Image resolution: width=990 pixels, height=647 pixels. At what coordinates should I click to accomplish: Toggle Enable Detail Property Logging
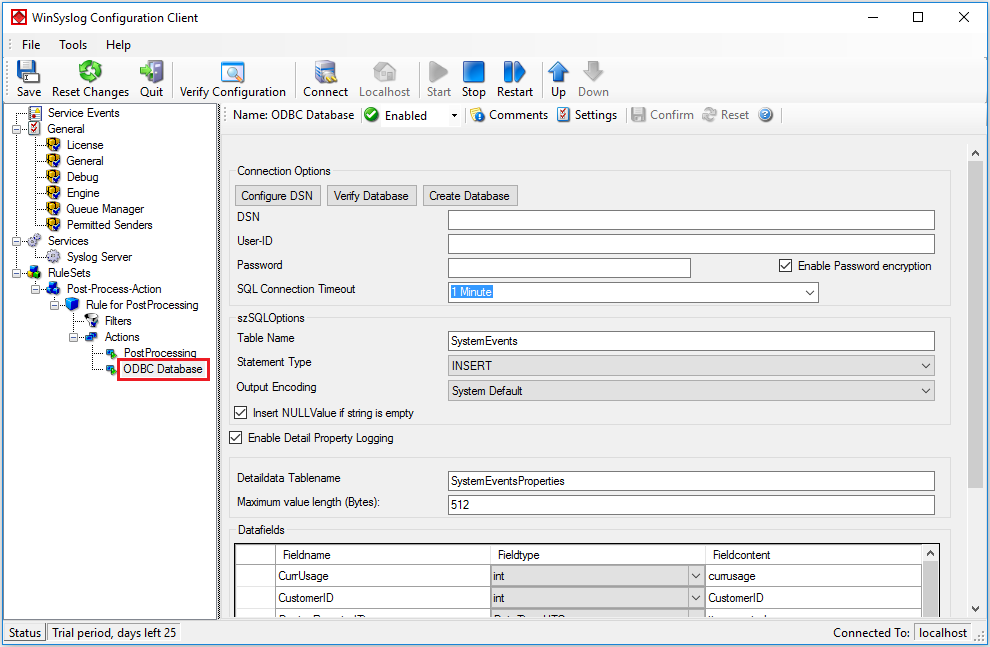(236, 437)
